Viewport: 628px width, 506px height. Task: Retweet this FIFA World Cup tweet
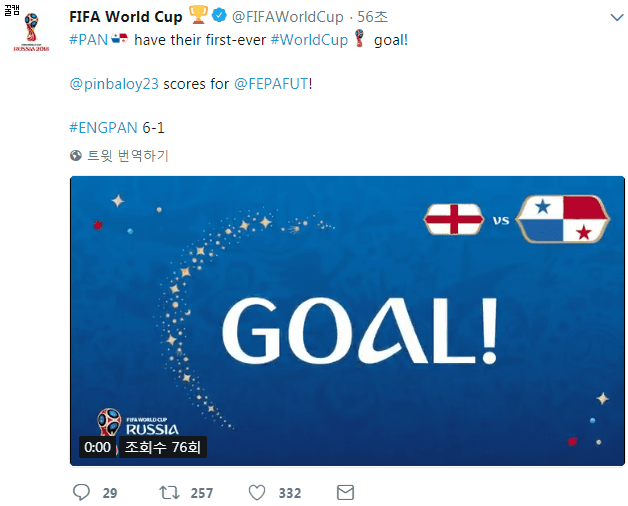(168, 492)
